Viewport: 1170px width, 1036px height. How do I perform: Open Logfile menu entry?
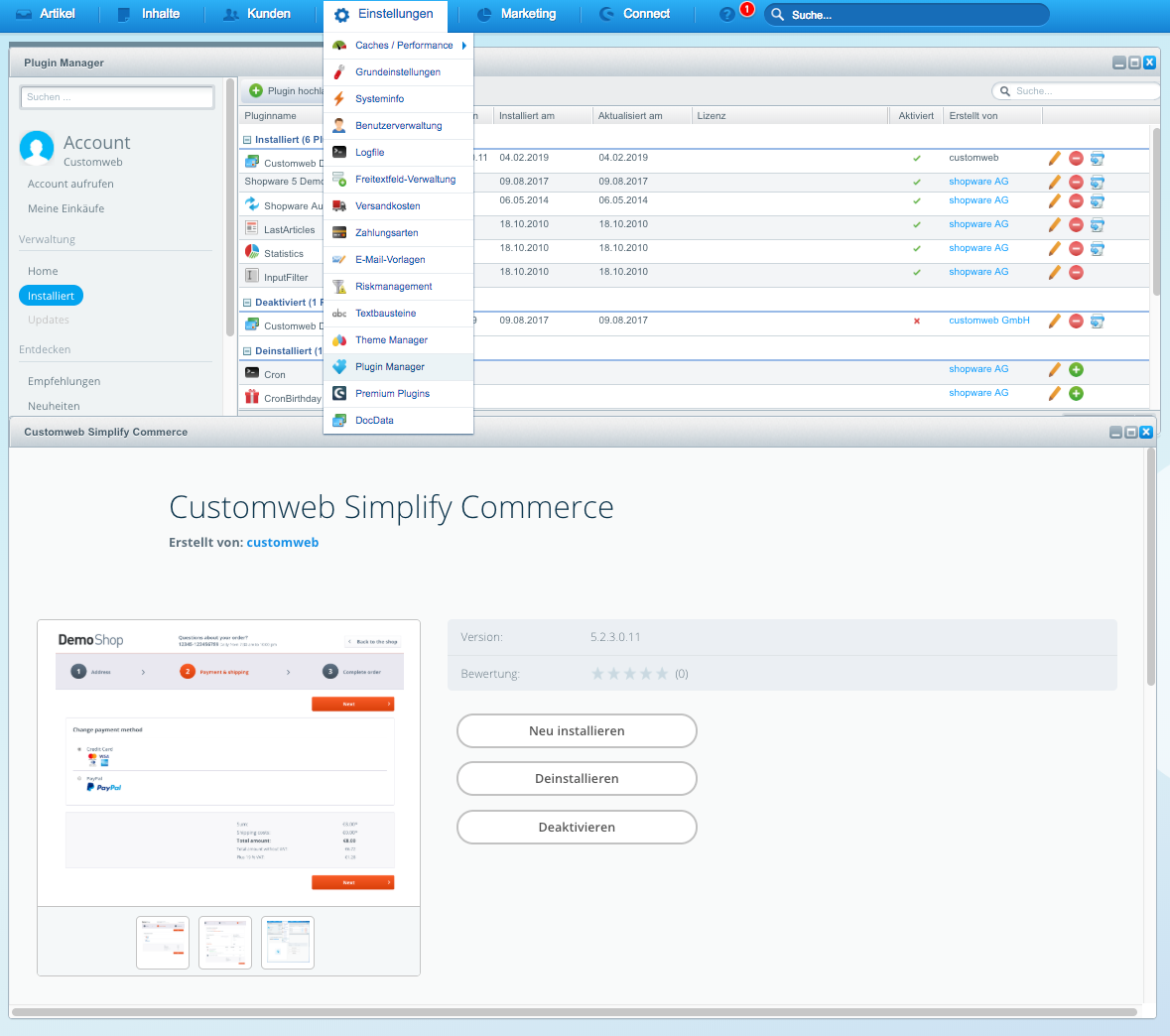pyautogui.click(x=399, y=153)
